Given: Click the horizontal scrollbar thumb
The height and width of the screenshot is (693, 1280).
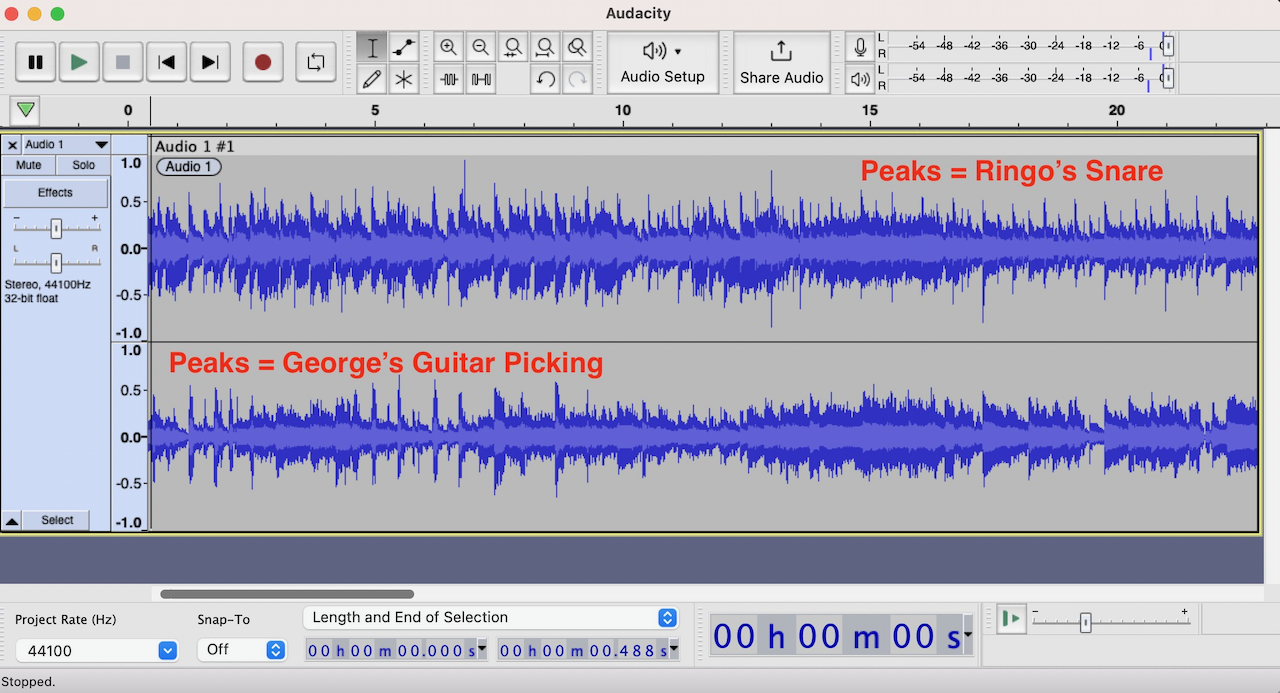Looking at the screenshot, I should (x=287, y=594).
